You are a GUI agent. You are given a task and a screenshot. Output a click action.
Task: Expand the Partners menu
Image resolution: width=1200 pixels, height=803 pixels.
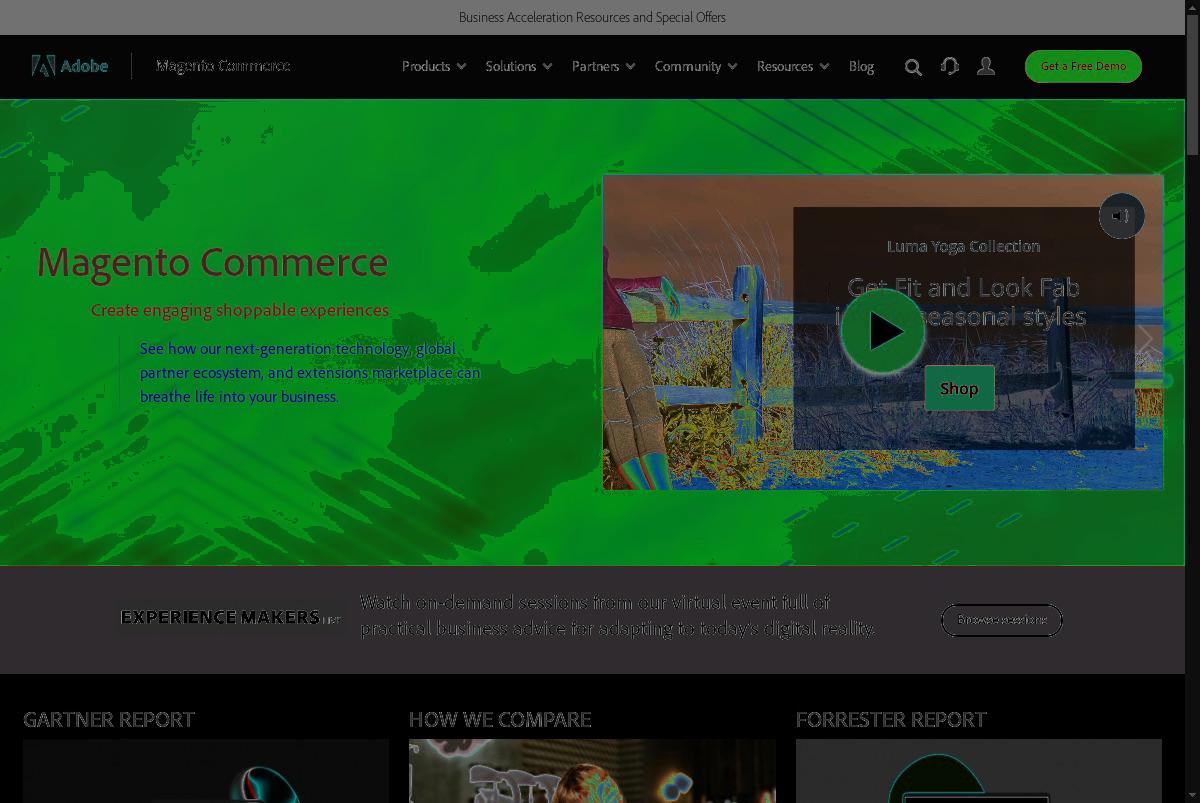coord(603,66)
